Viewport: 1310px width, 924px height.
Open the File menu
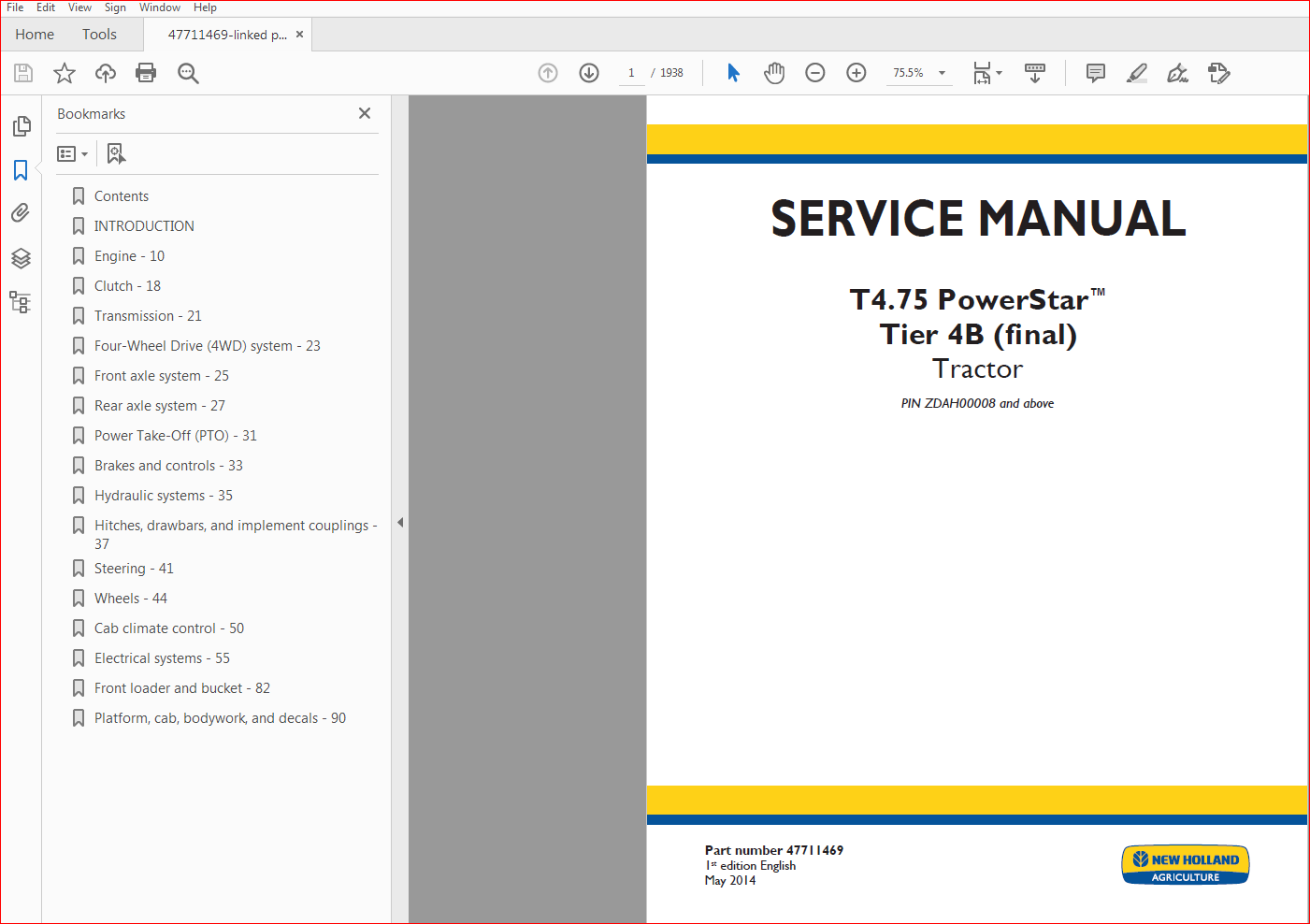15,7
